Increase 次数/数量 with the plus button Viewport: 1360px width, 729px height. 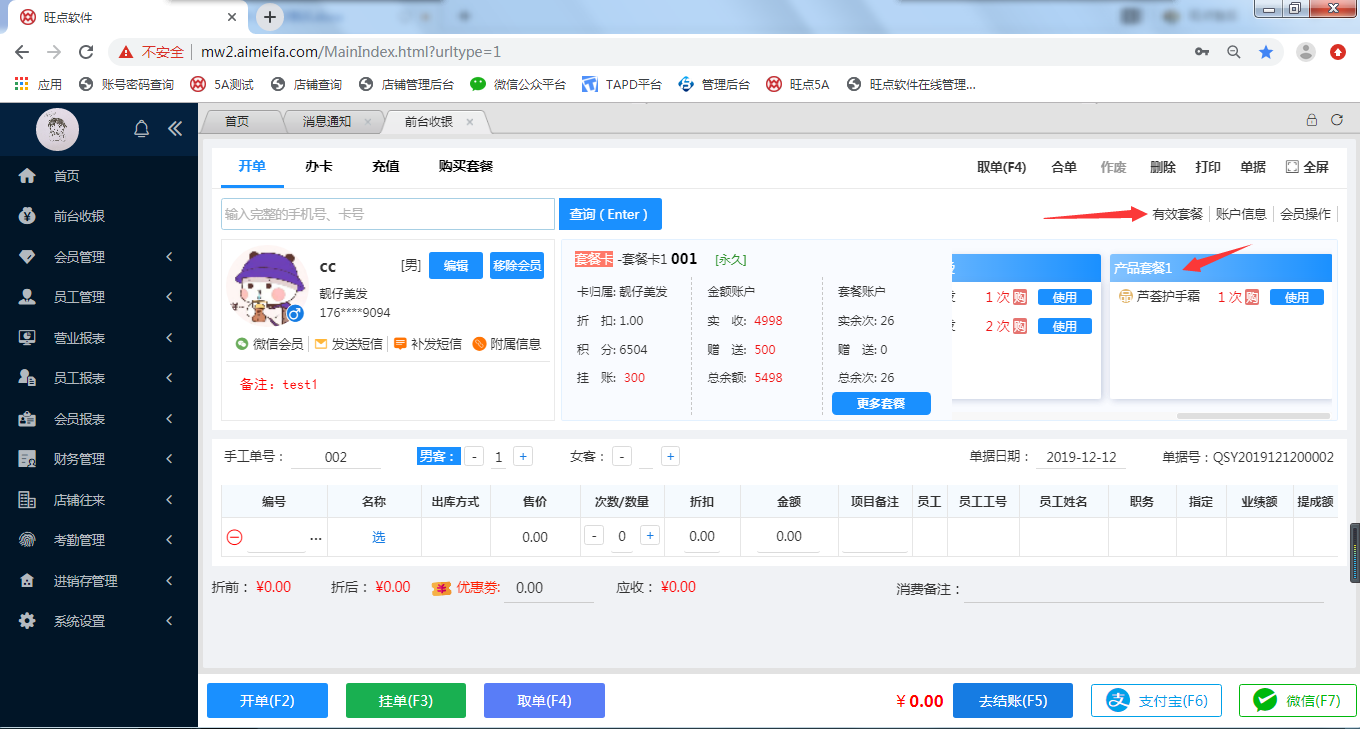[650, 536]
